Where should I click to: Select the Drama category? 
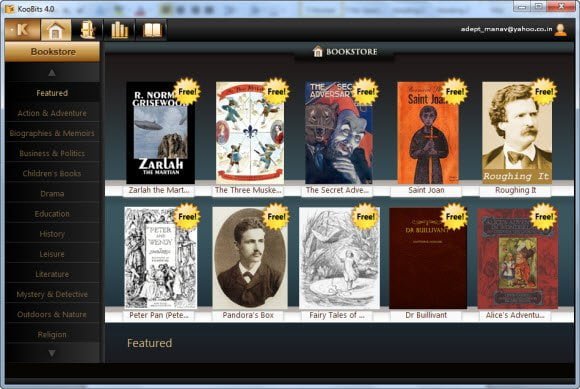coord(53,194)
